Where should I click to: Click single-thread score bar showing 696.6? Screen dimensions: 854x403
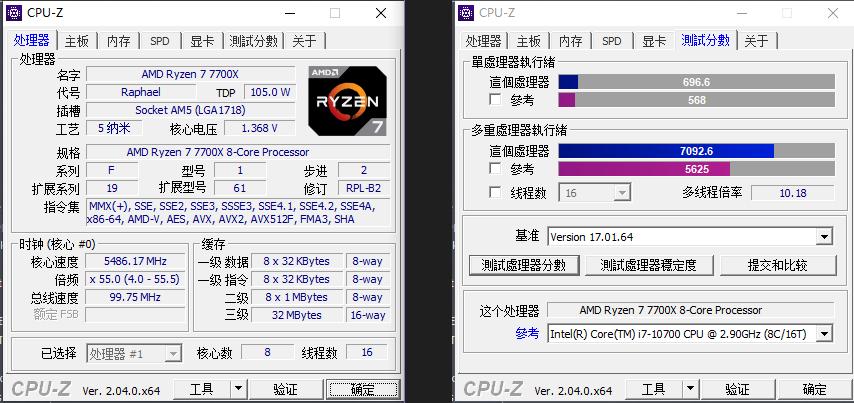[697, 82]
